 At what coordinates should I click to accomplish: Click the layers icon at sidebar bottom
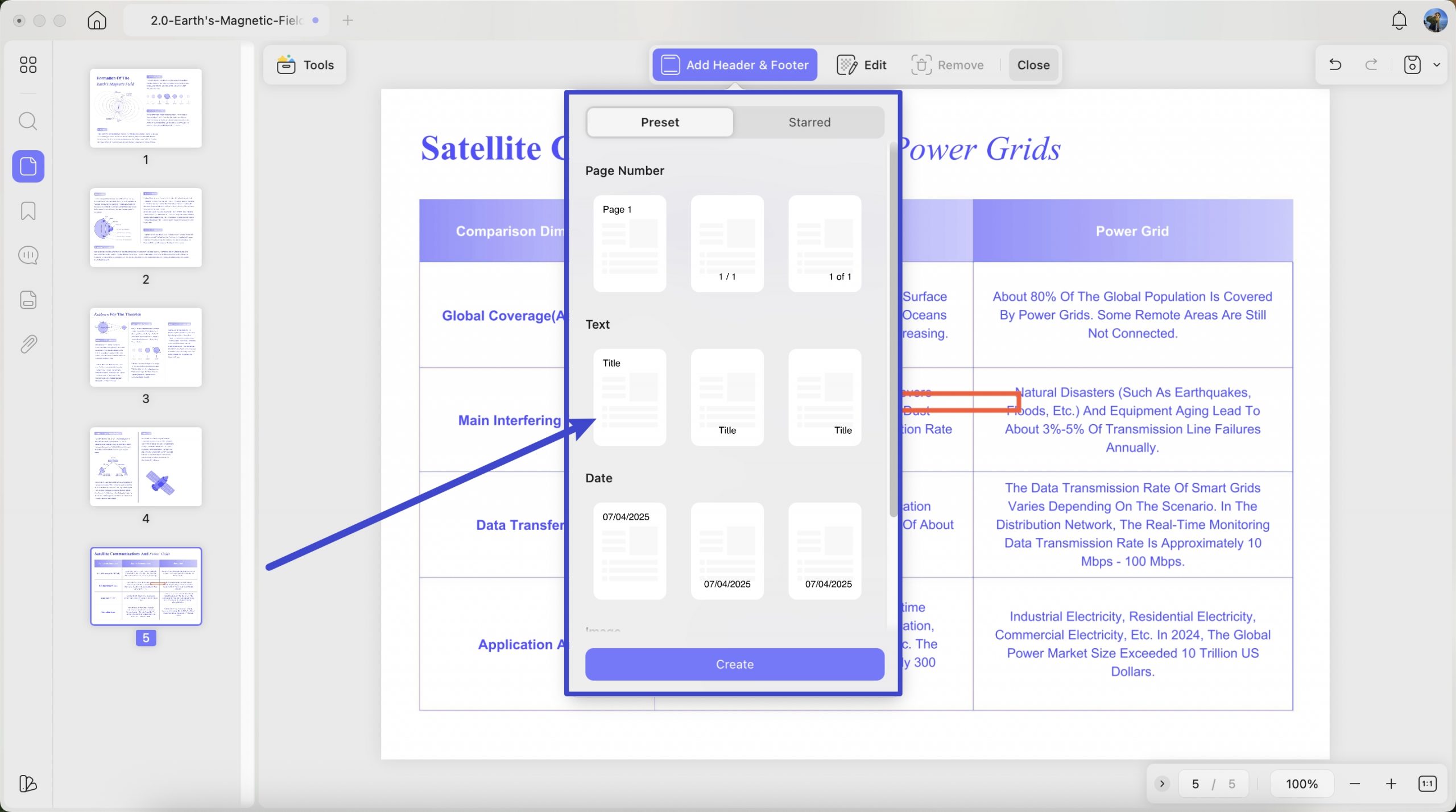28,784
